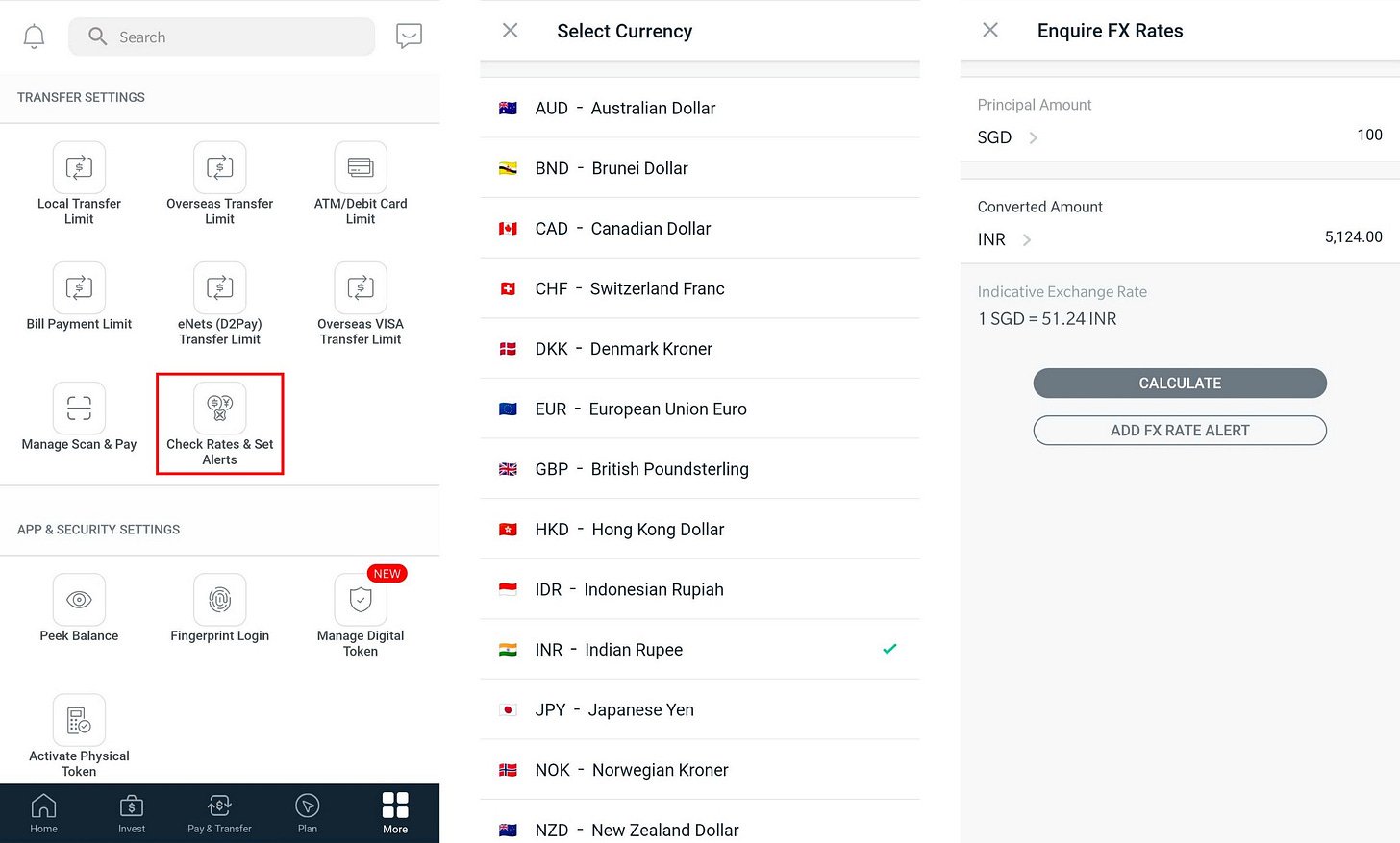1400x843 pixels.
Task: Open notifications bell icon
Action: (x=34, y=37)
